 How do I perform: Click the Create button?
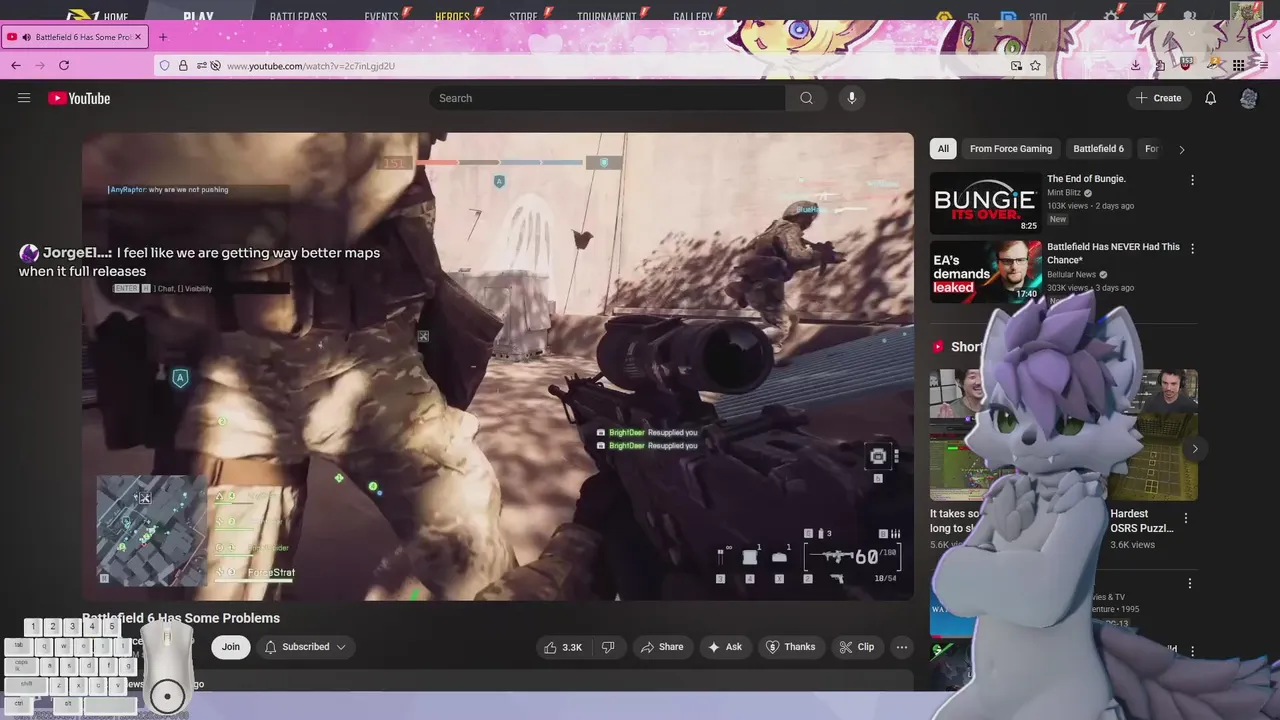click(x=1159, y=98)
